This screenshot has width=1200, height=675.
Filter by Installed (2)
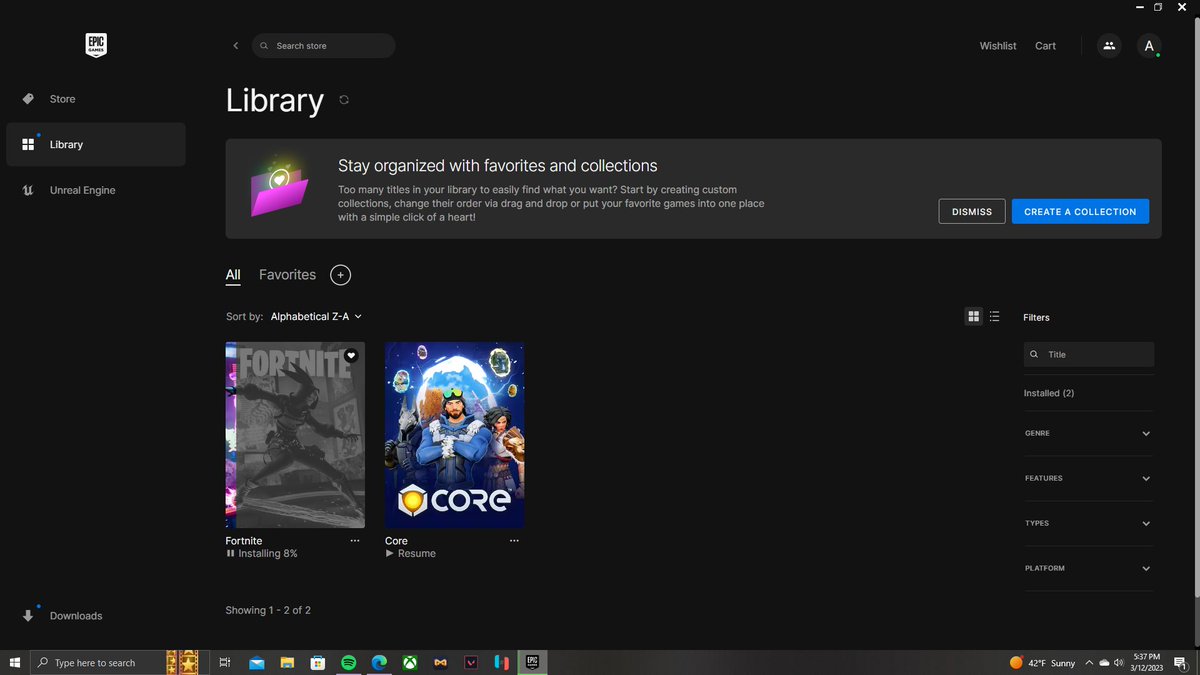[1049, 393]
